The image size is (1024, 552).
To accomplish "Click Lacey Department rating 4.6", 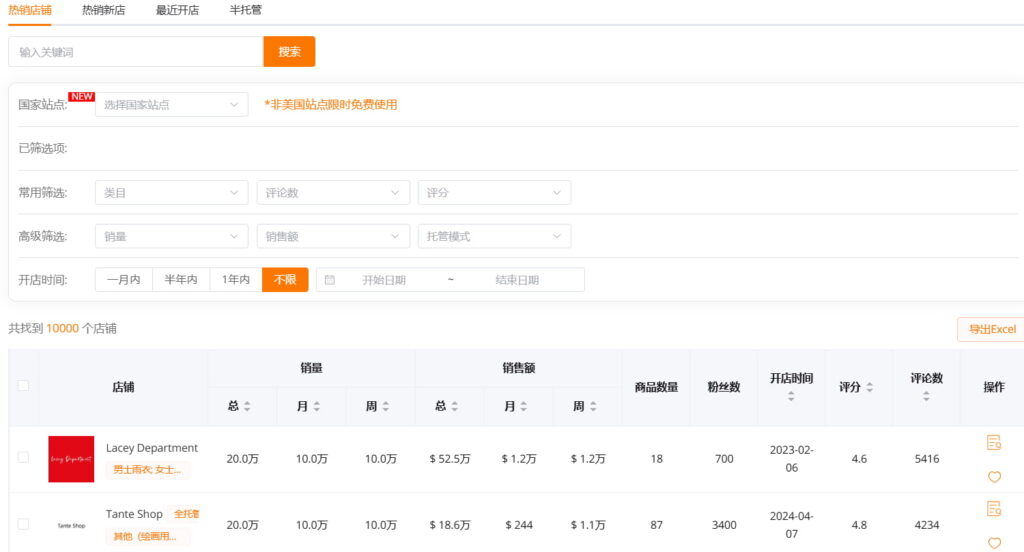I will point(859,459).
